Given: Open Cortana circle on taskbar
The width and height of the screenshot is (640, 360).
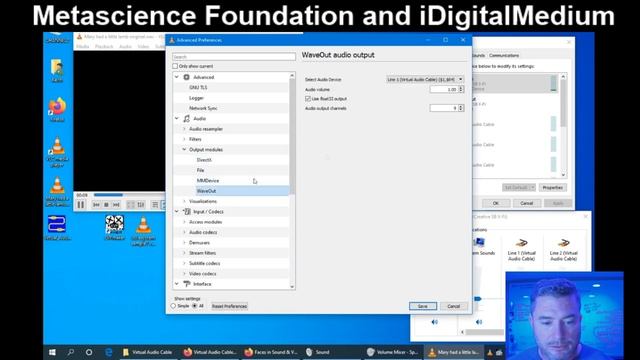Looking at the screenshot, I should [89, 352].
